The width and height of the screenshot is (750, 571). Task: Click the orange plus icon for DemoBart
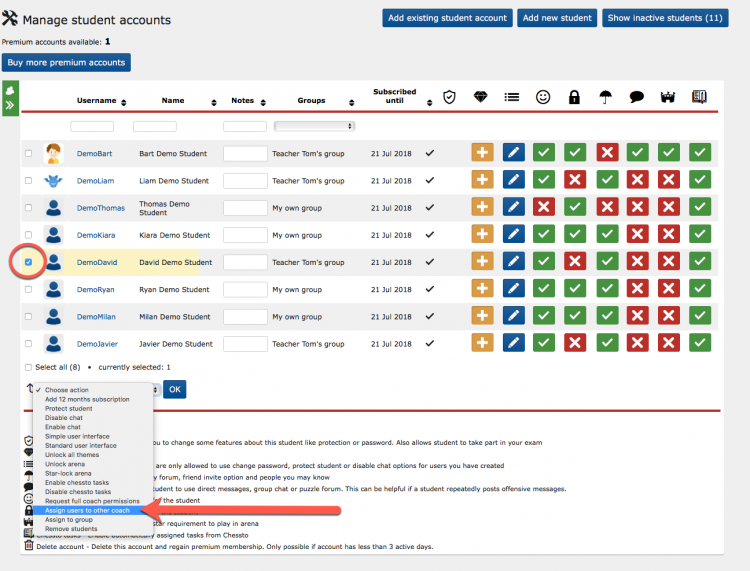pyautogui.click(x=482, y=153)
